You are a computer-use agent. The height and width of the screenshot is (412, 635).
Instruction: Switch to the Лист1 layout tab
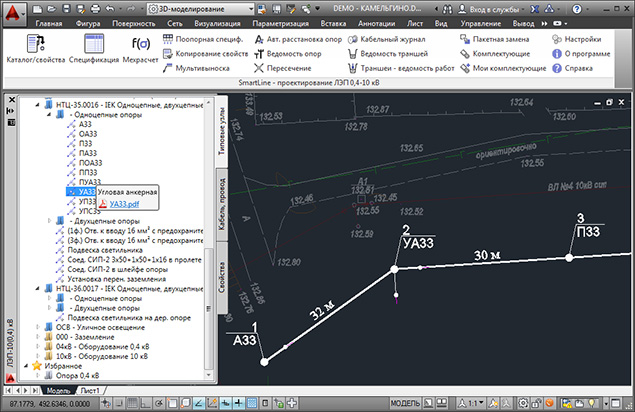[90, 390]
